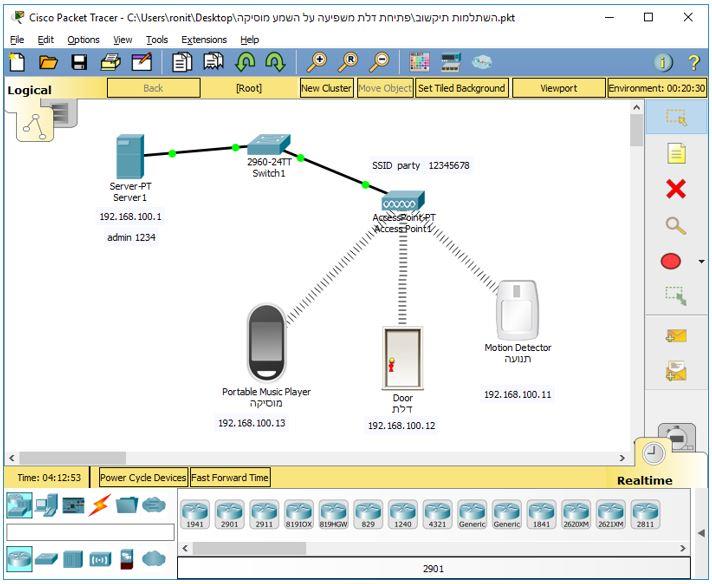Click the Viewport button

(559, 88)
